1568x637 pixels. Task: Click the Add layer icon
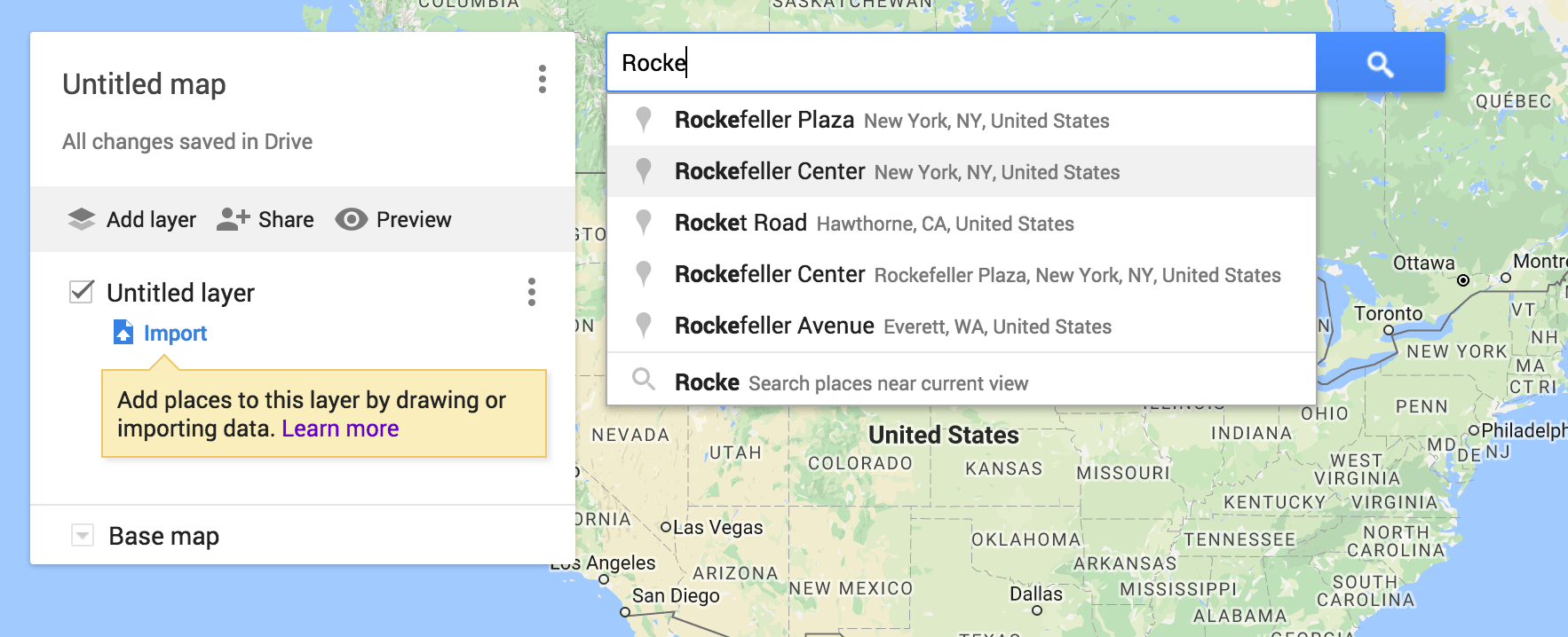pyautogui.click(x=82, y=219)
